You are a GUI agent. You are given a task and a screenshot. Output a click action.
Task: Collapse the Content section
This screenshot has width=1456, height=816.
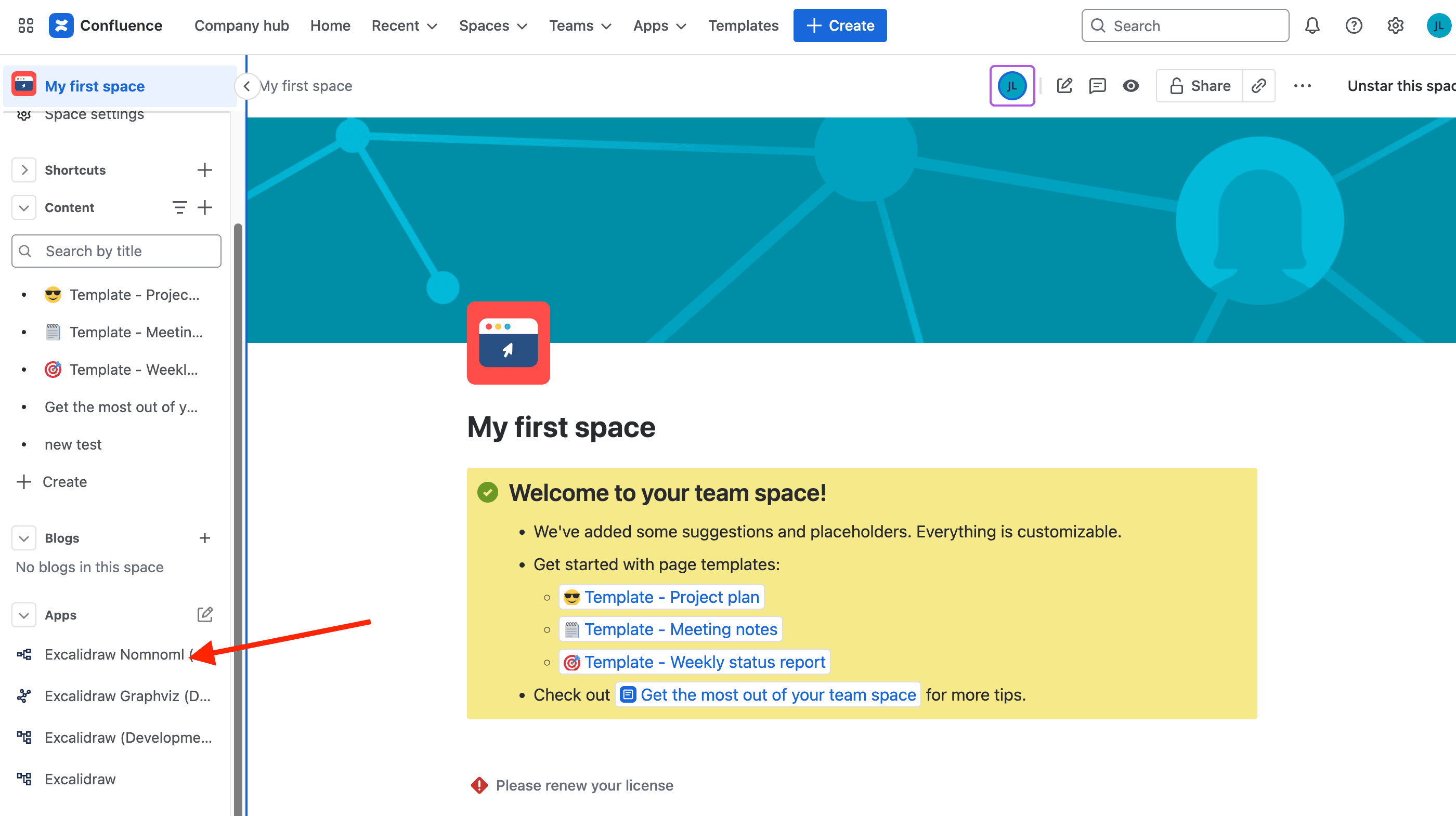24,207
